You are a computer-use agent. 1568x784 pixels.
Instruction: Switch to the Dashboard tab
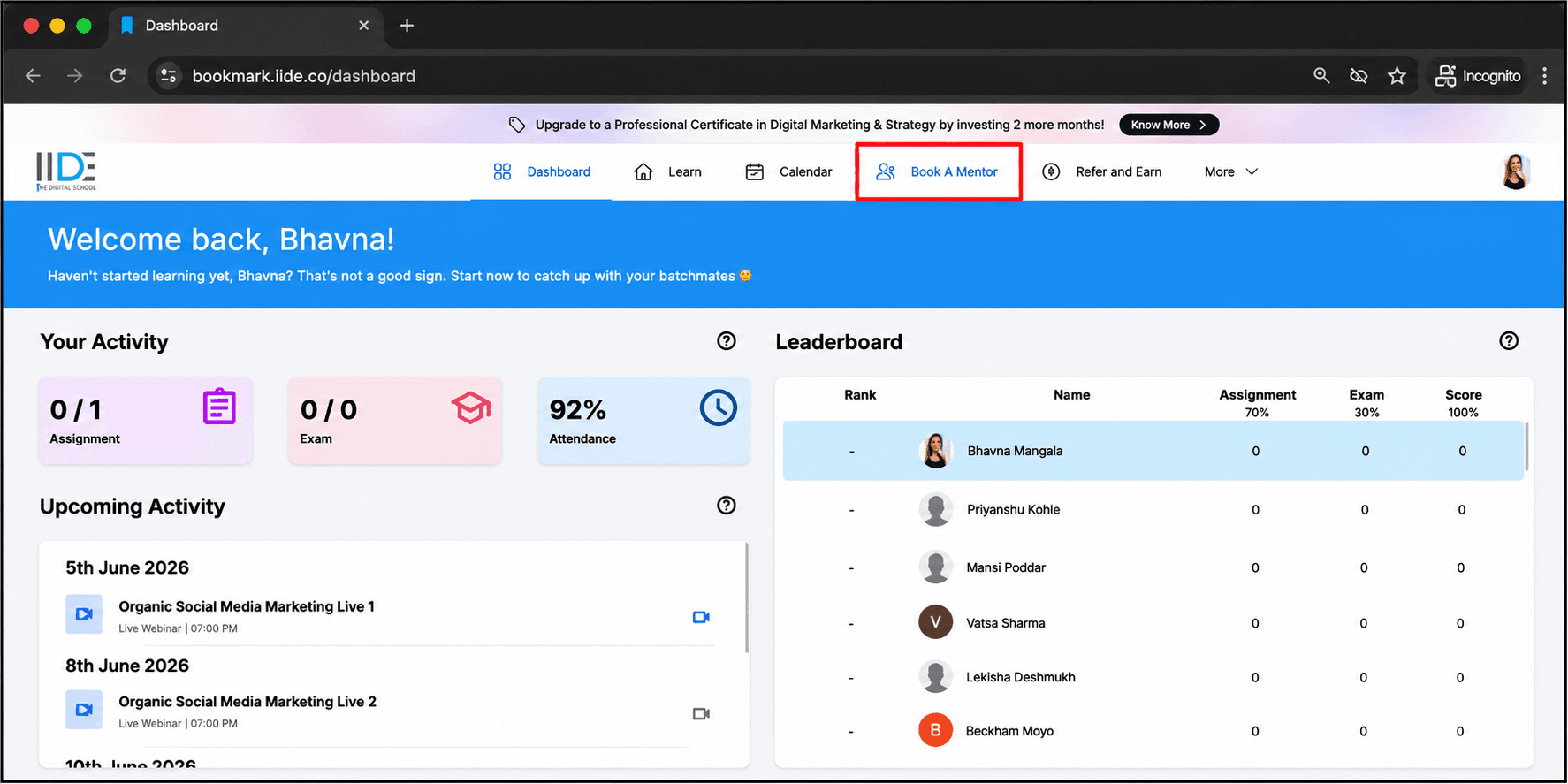541,171
